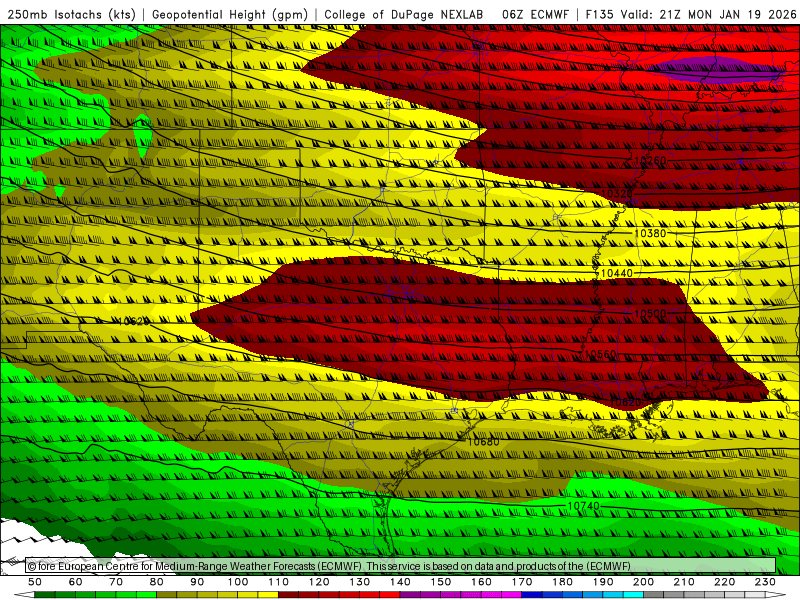Click the '250mb Isotachs (kts)' title text
Screen dimensions: 800x600
(x=71, y=14)
